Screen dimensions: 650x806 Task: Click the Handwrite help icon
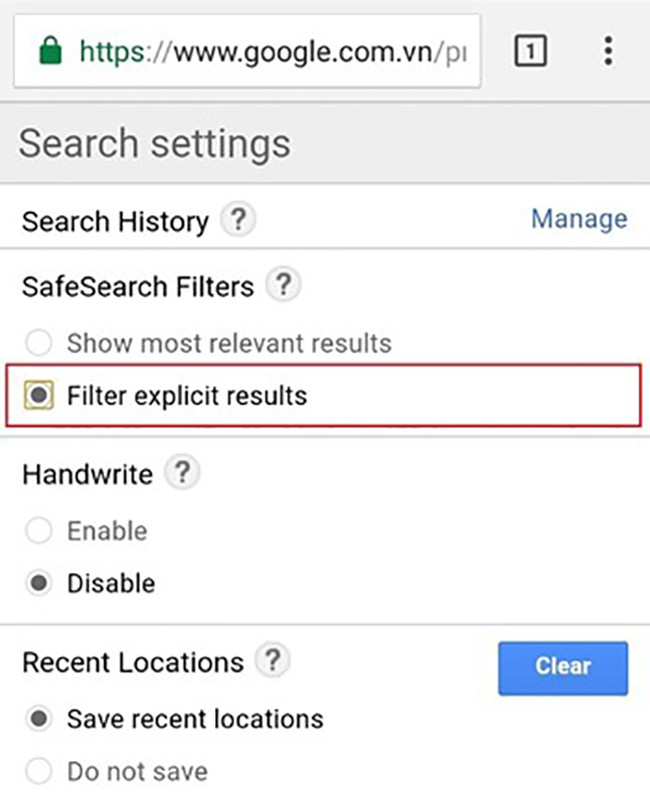(x=181, y=472)
